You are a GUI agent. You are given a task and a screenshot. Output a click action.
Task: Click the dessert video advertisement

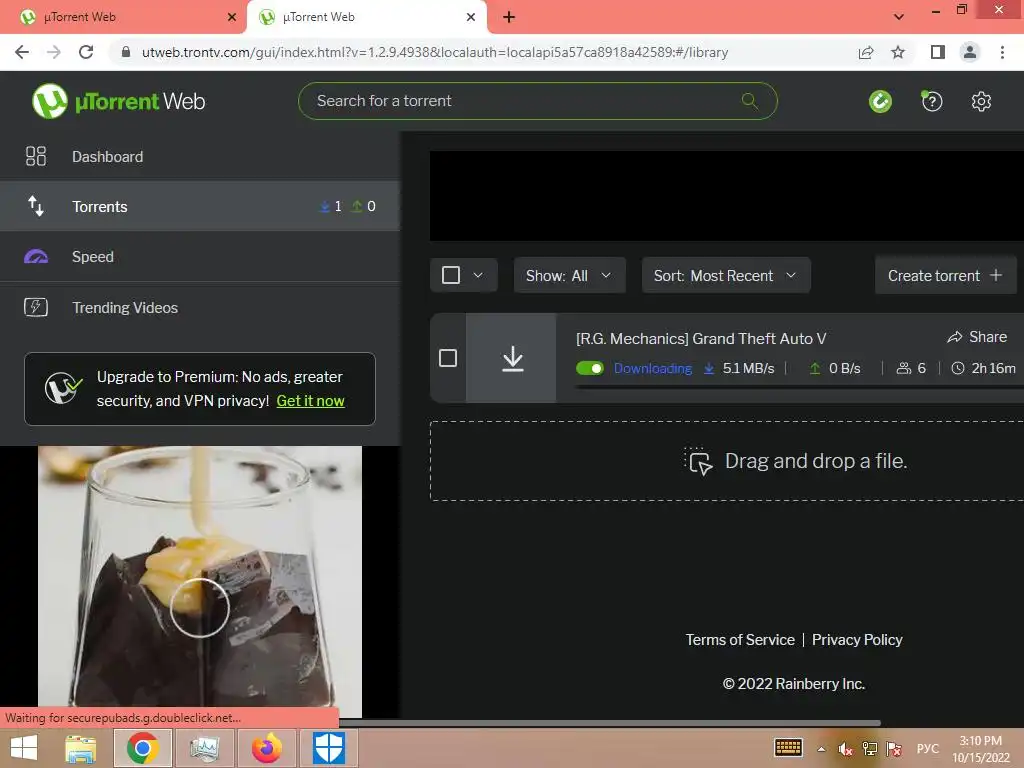coord(200,580)
